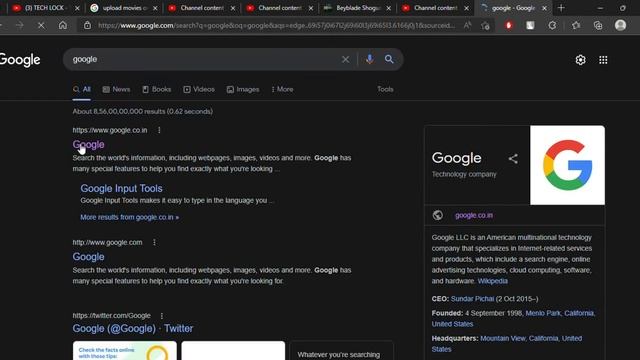The height and width of the screenshot is (360, 640).
Task: Switch to the Beyblade Shogun tab
Action: [357, 8]
